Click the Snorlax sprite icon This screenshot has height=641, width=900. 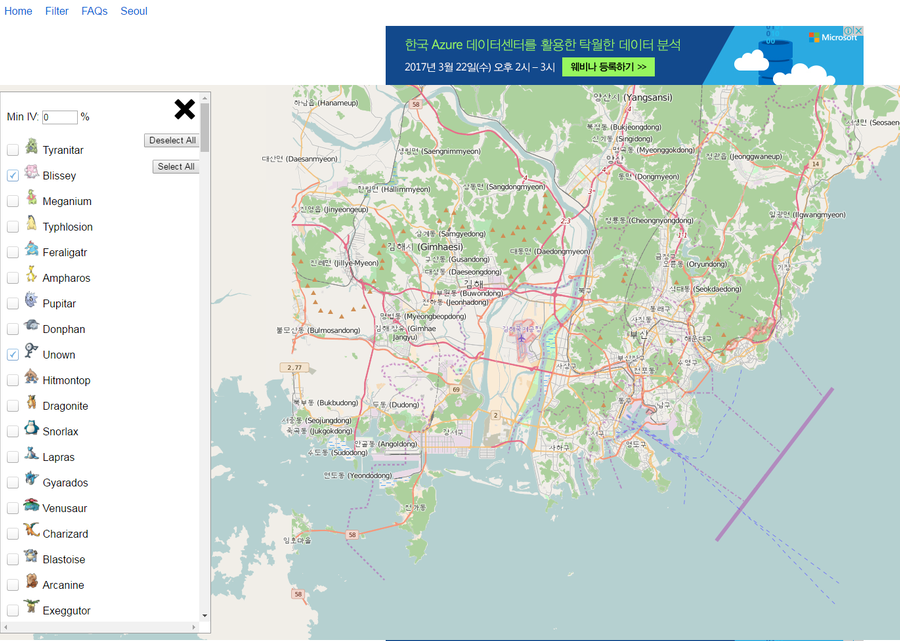point(31,430)
